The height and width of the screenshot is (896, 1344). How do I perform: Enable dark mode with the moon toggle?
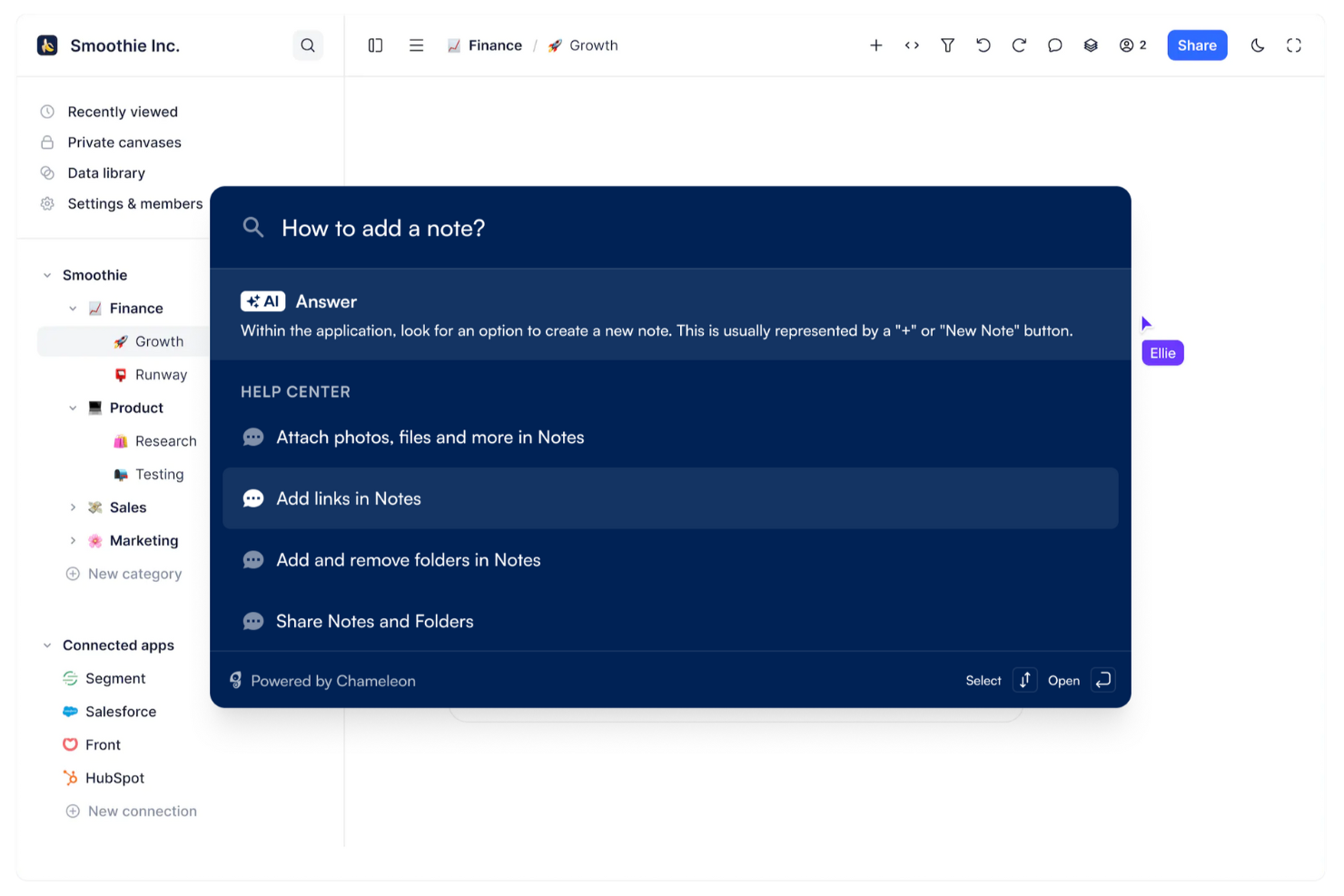[x=1258, y=44]
